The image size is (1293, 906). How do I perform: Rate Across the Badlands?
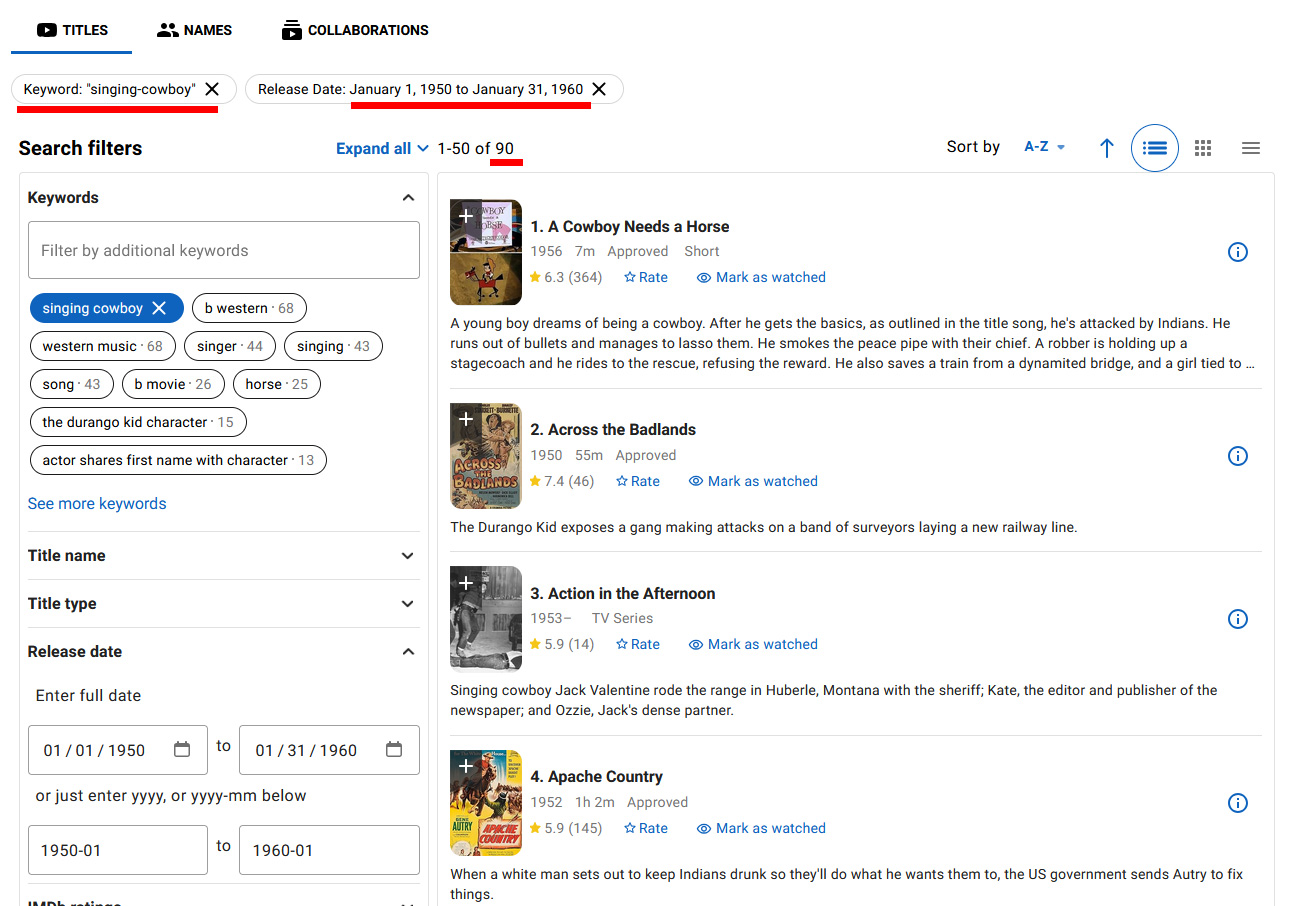(x=638, y=481)
